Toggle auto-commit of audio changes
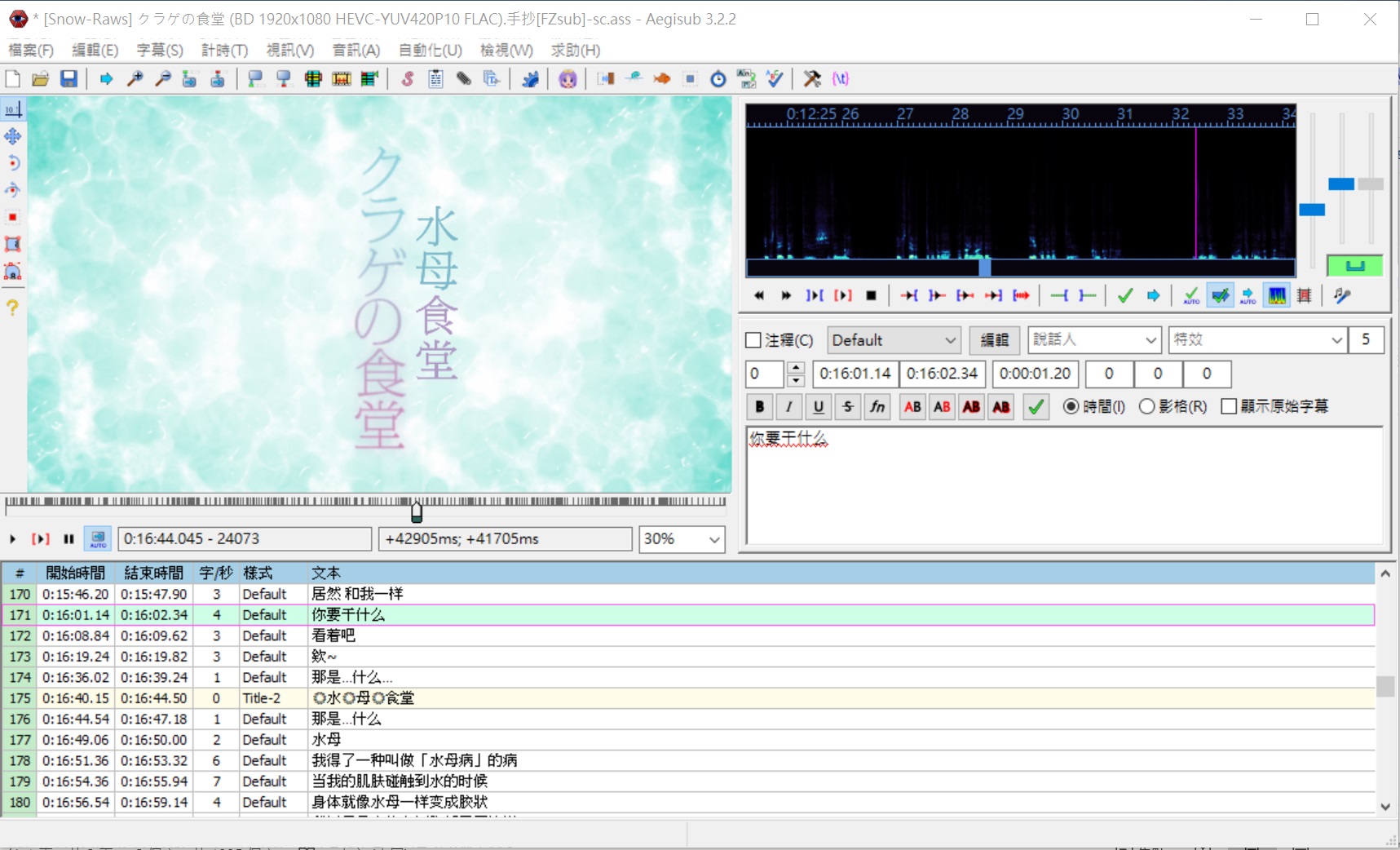 pos(1191,295)
